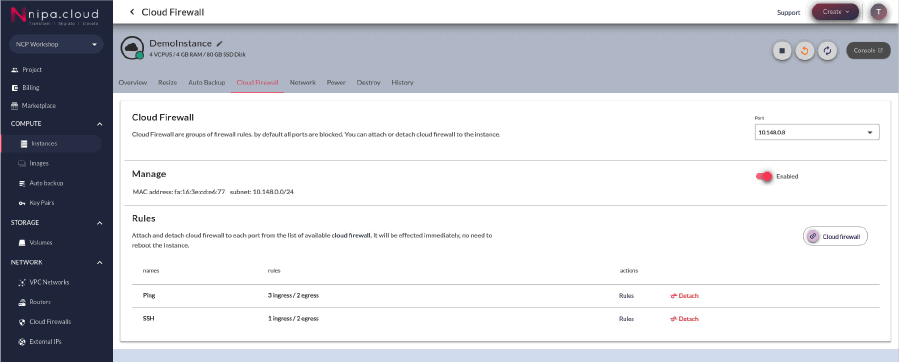Collapse the COMPUTE sidebar section
The width and height of the screenshot is (900, 362).
click(x=99, y=124)
